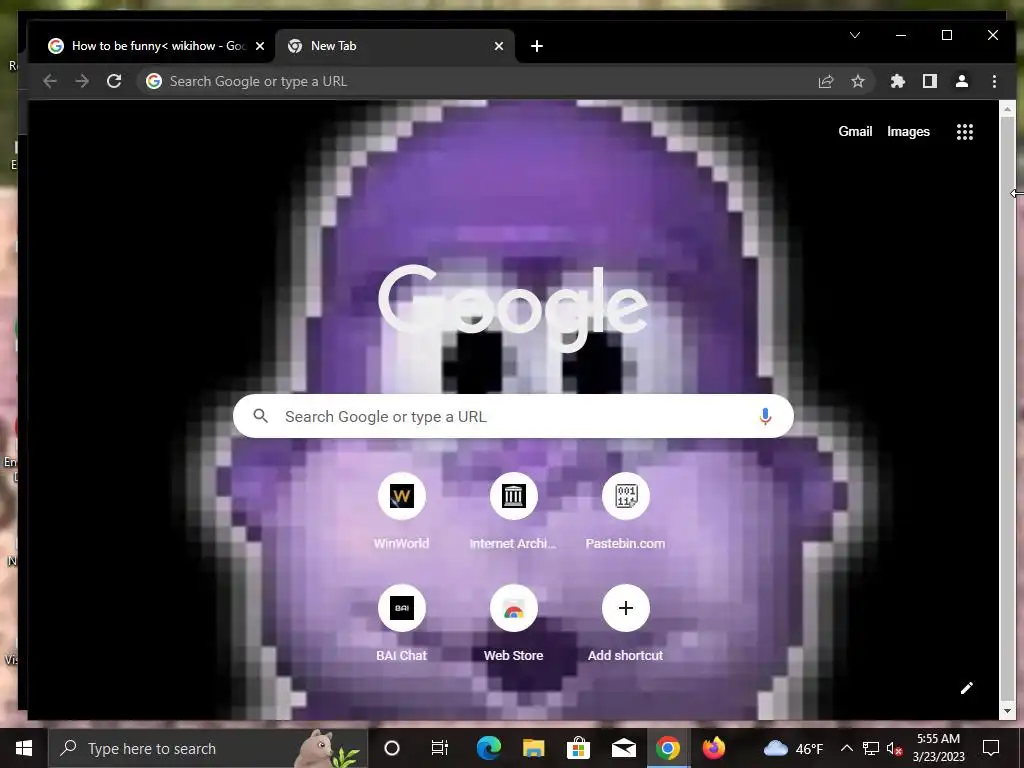Open Google Images link
The width and height of the screenshot is (1024, 768).
(x=908, y=131)
